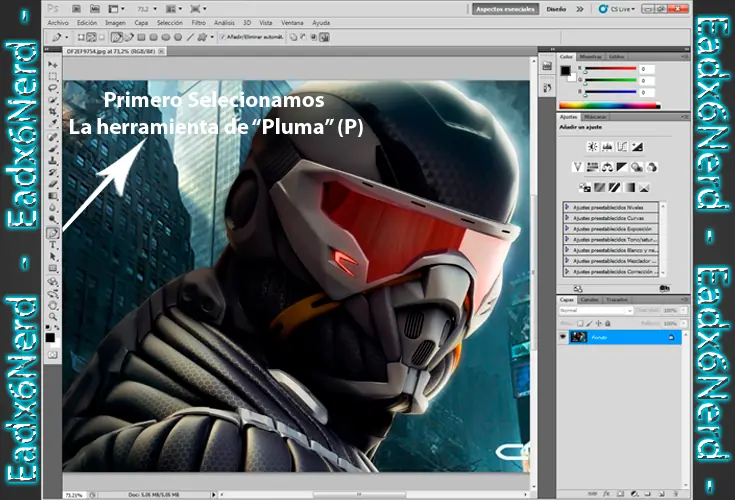Select the Quick Selection tool
This screenshot has height=500, width=735.
point(52,99)
